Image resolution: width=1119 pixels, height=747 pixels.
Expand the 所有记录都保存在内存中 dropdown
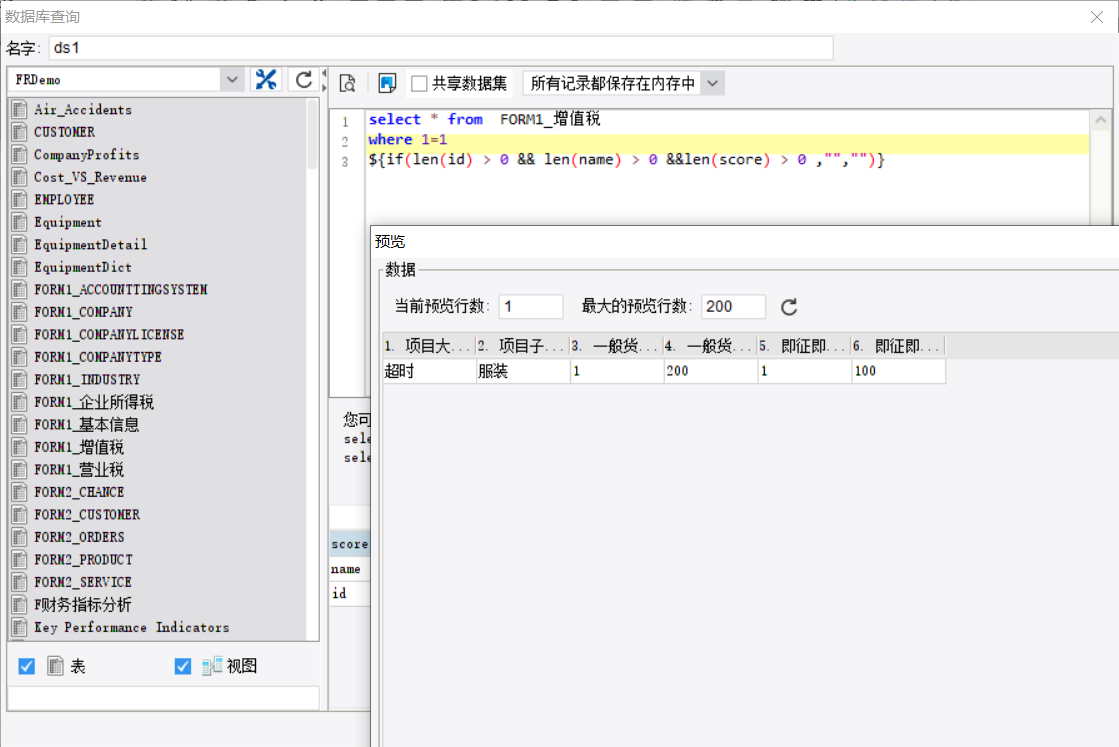click(x=712, y=84)
